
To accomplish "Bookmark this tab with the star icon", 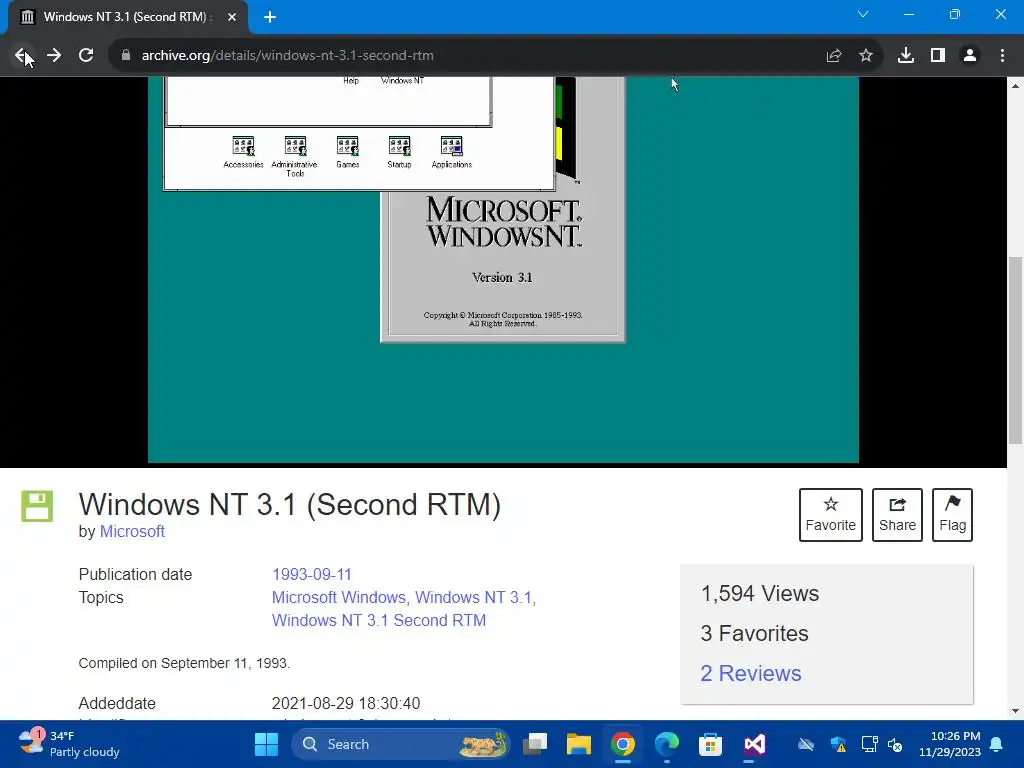I will click(866, 56).
